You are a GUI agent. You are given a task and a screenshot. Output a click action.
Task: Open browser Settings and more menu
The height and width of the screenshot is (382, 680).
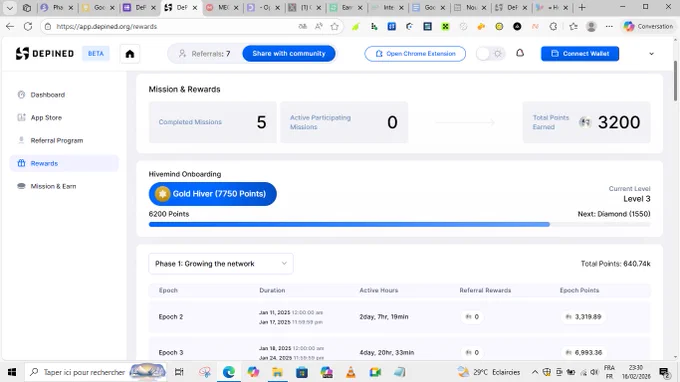[x=609, y=26]
